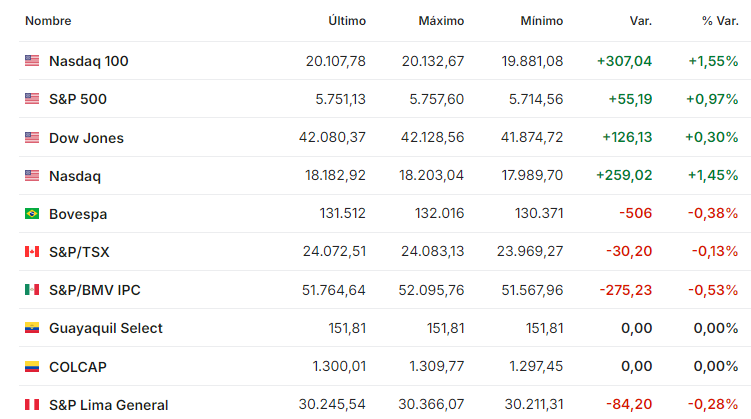751x419 pixels.
Task: Select the Mexico flag by S&P/BMV IPC
Action: click(x=32, y=290)
